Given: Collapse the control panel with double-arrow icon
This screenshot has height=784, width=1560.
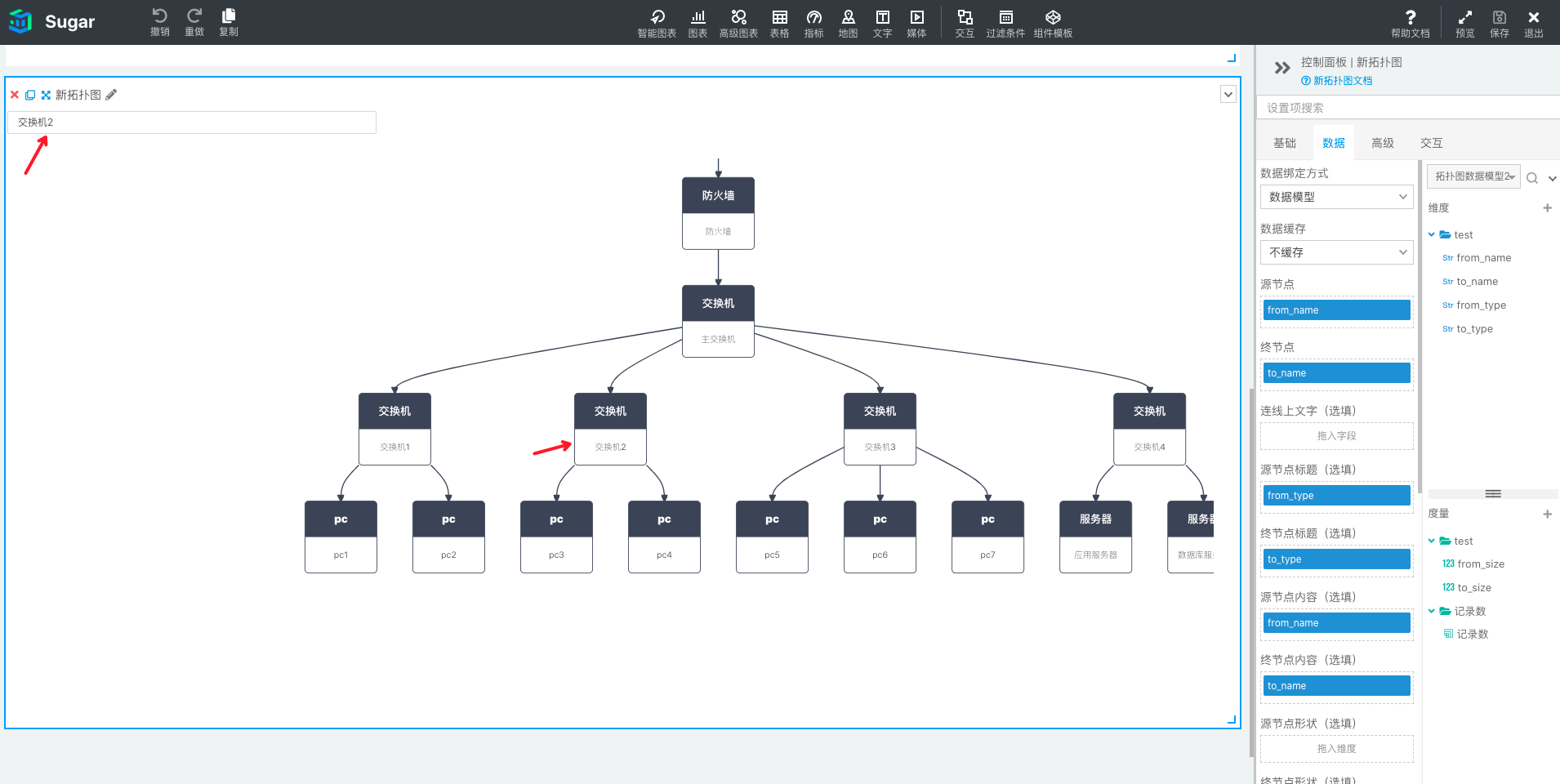Looking at the screenshot, I should pyautogui.click(x=1281, y=68).
